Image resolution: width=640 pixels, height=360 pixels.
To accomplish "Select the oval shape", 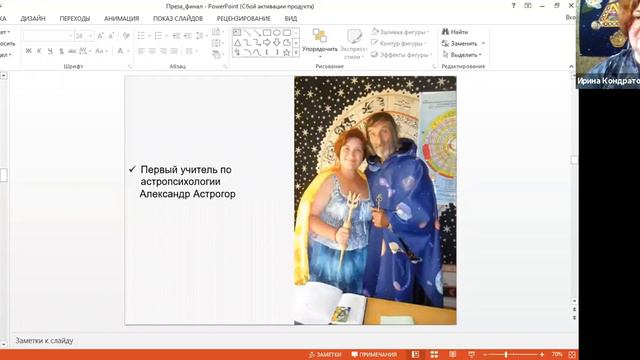I will point(277,32).
